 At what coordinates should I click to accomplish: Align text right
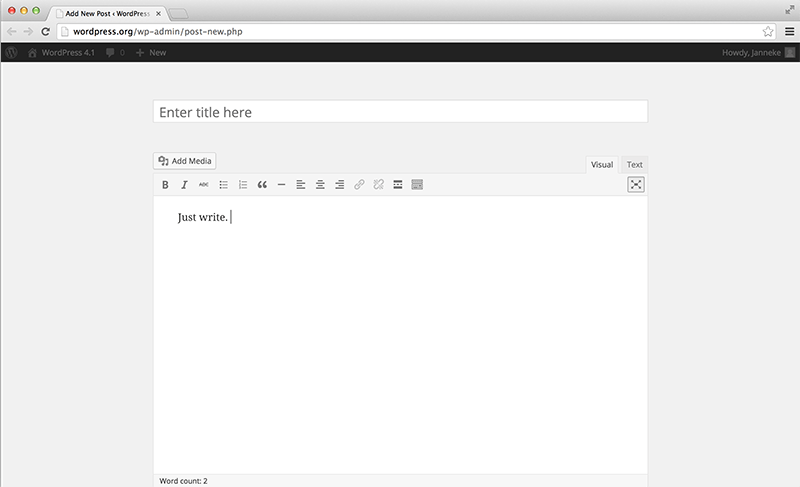click(x=339, y=185)
